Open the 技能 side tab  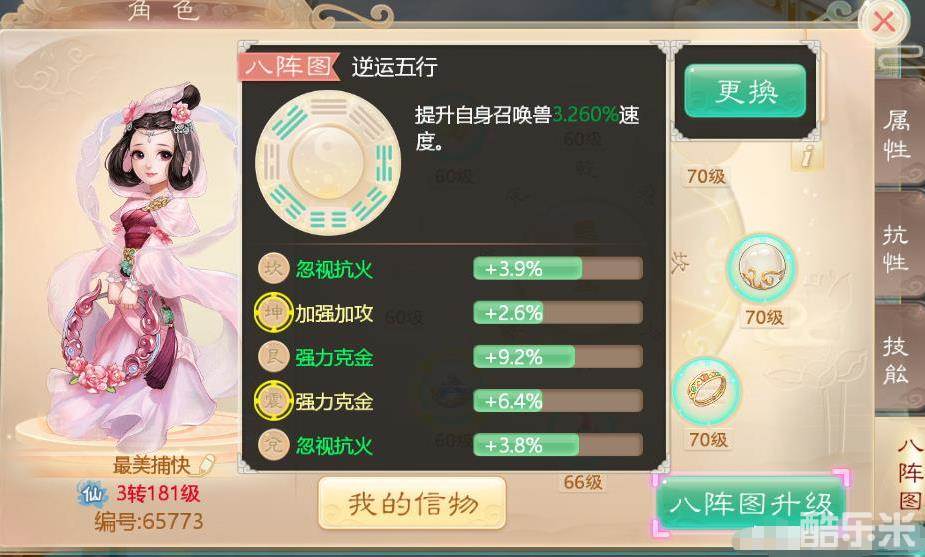click(897, 360)
